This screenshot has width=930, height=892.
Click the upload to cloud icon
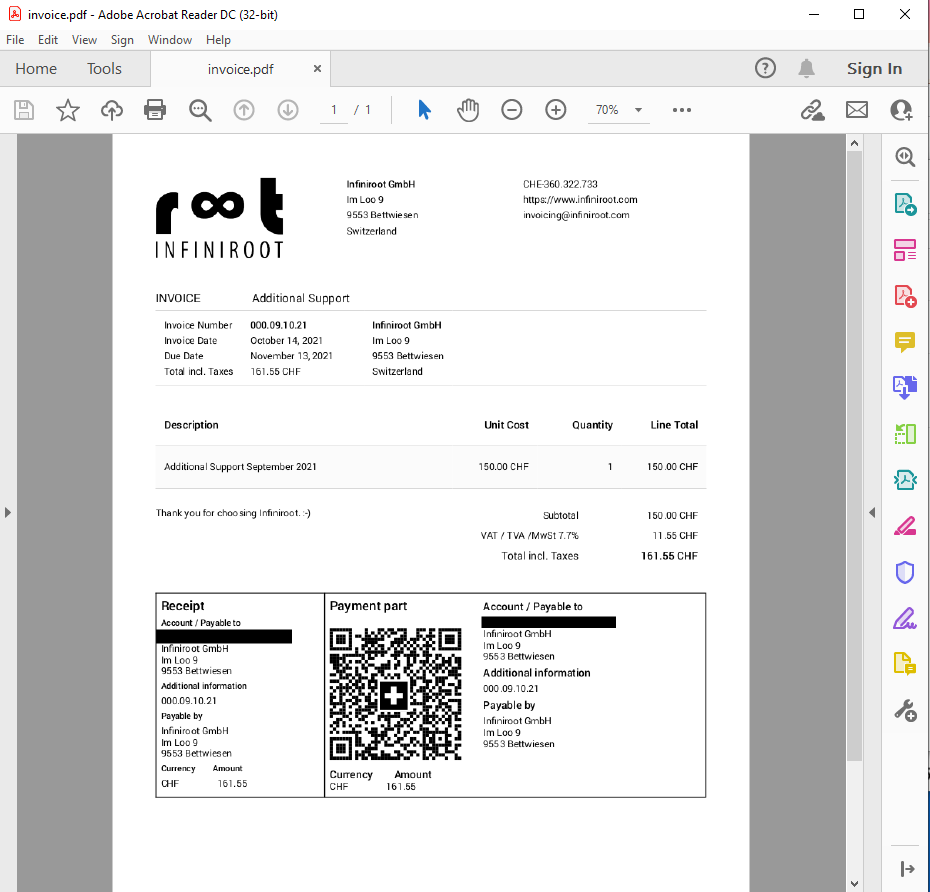[112, 110]
